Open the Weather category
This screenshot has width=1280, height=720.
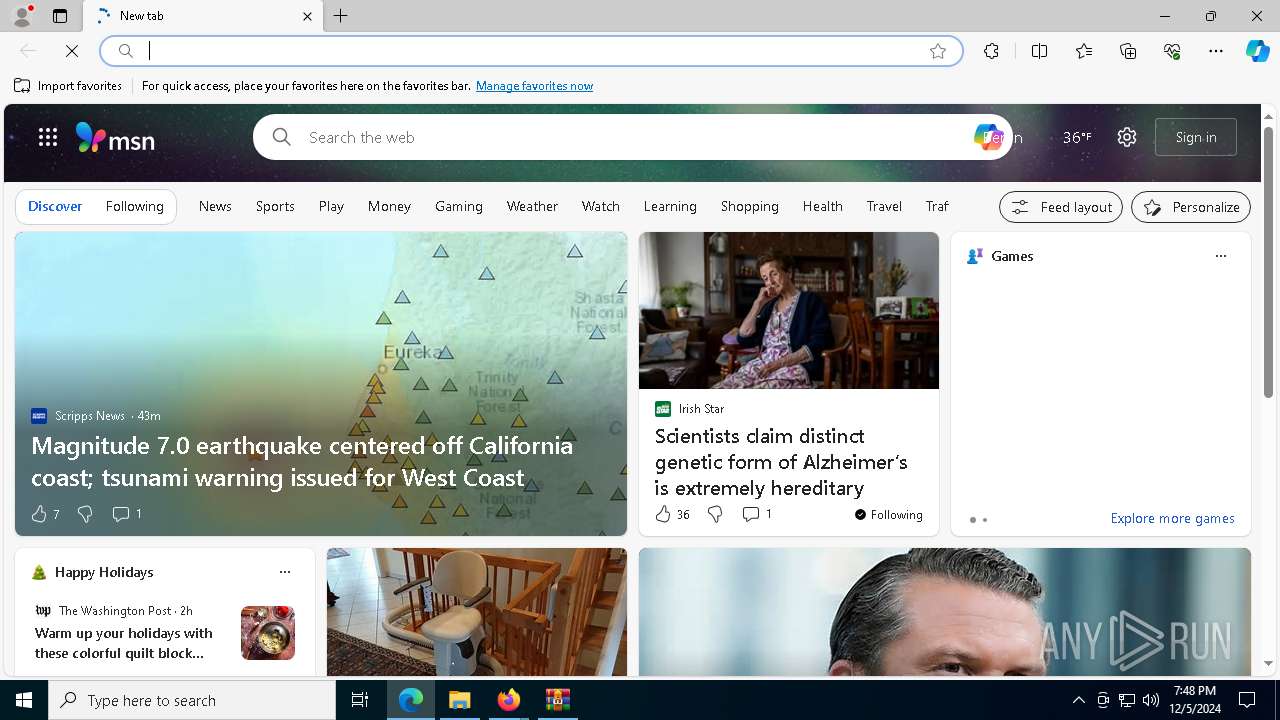click(532, 206)
